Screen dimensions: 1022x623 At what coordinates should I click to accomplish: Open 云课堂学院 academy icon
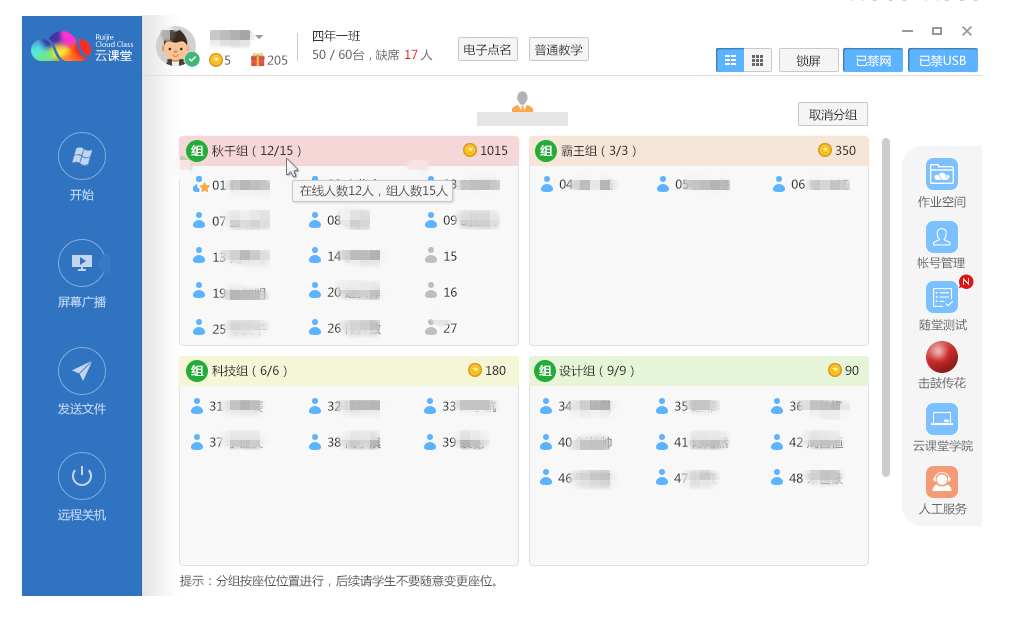click(x=941, y=419)
